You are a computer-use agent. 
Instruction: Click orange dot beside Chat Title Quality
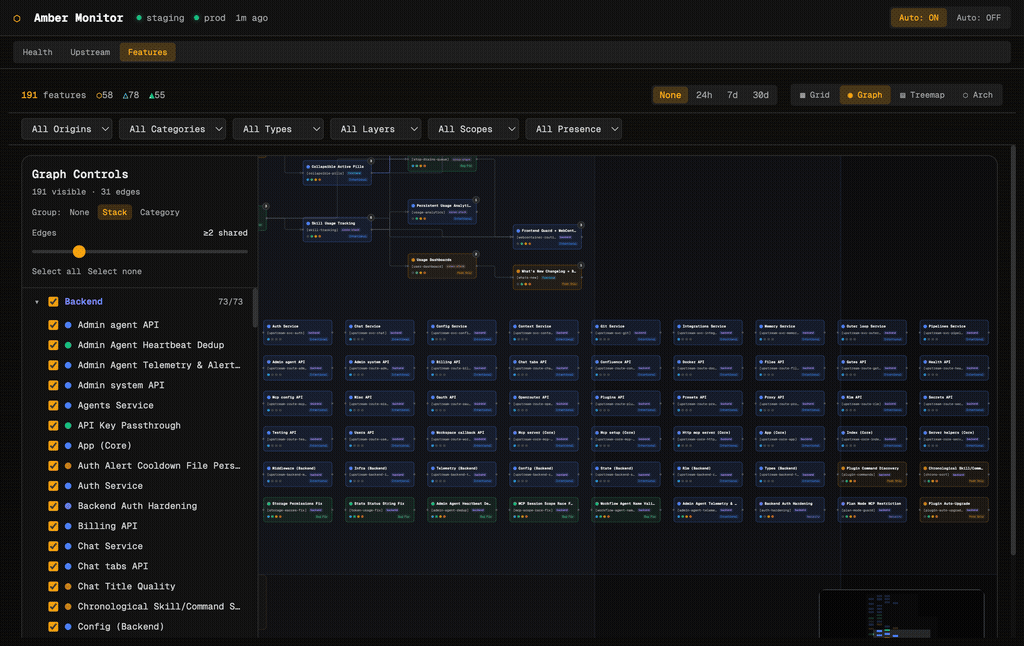pos(68,587)
